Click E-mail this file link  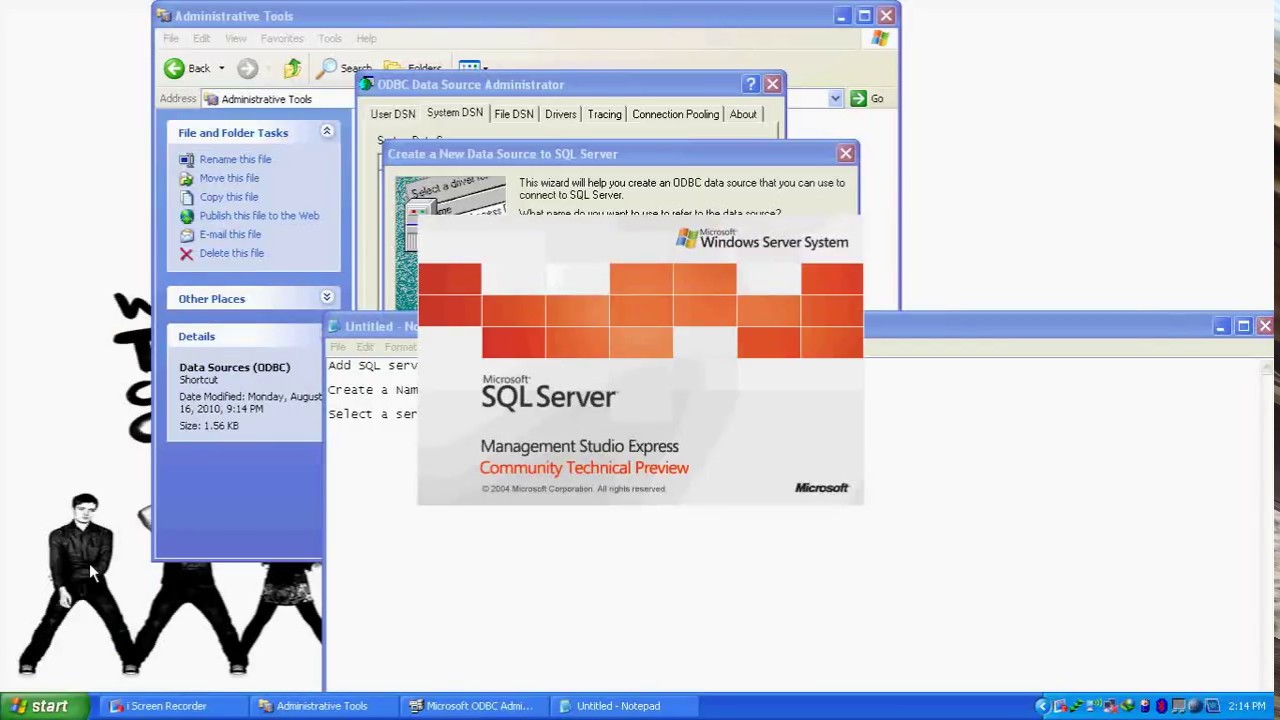pos(230,234)
